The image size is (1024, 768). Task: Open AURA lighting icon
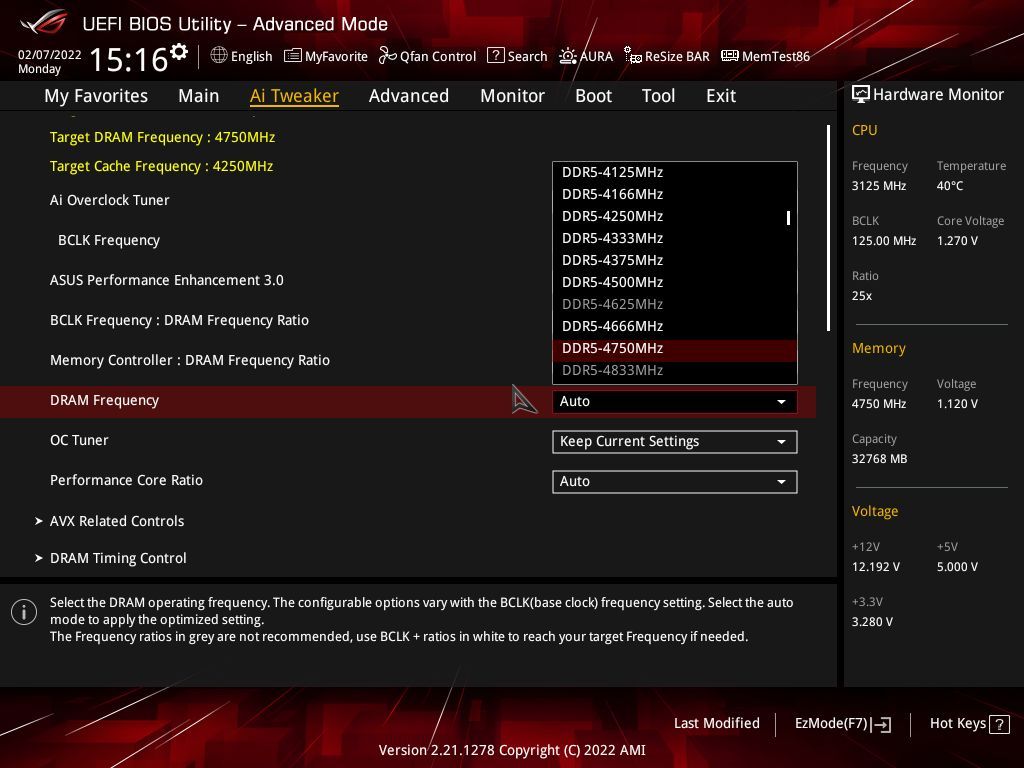[x=568, y=56]
